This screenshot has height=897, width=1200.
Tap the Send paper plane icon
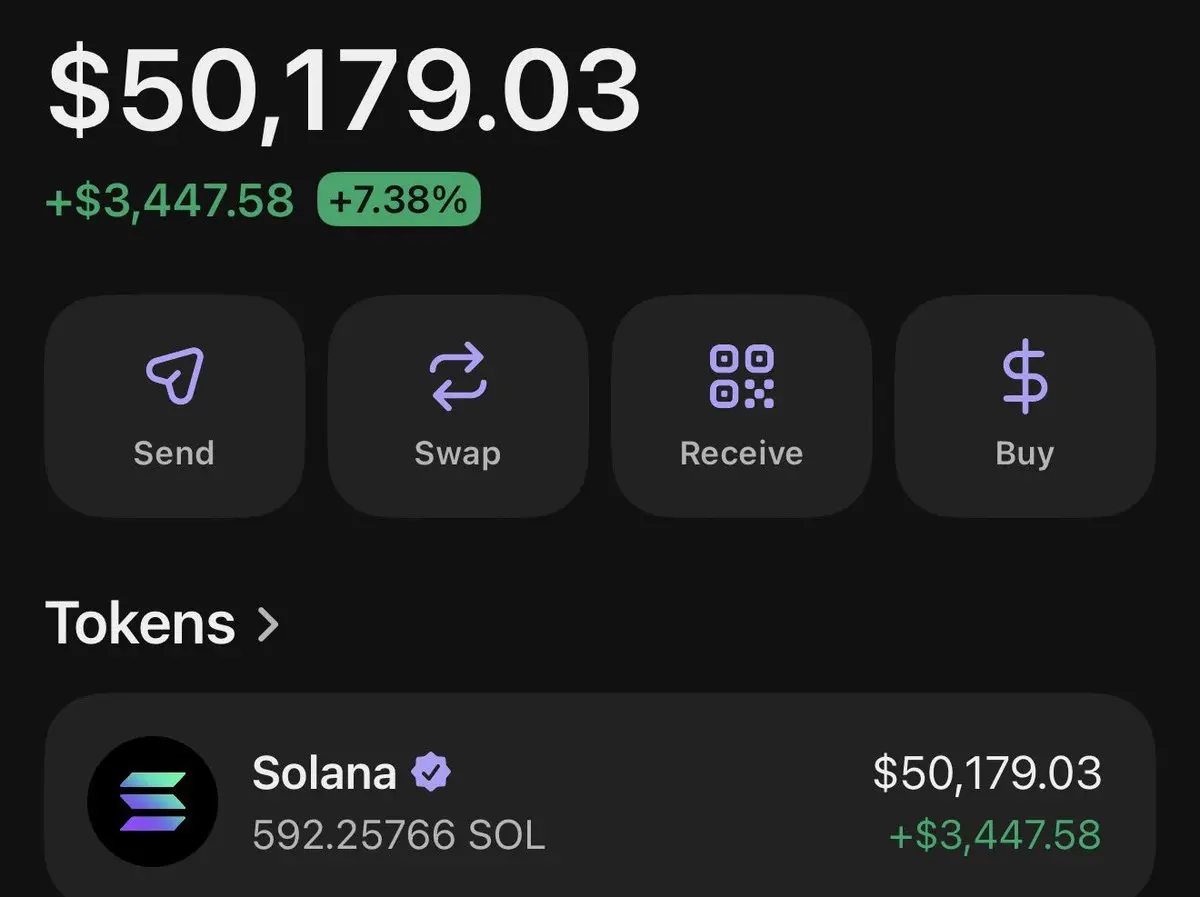(x=175, y=377)
